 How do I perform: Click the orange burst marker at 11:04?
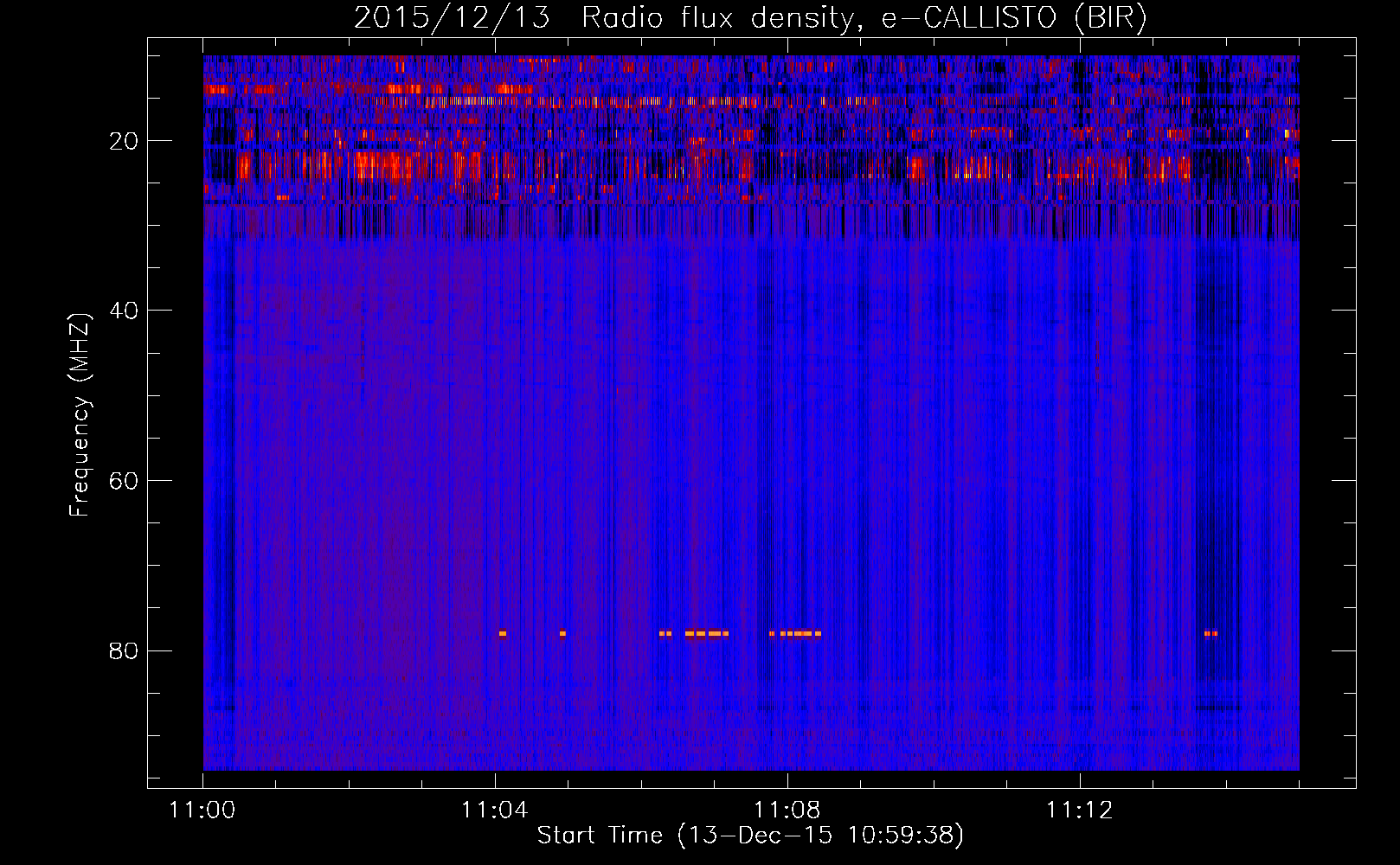click(503, 633)
